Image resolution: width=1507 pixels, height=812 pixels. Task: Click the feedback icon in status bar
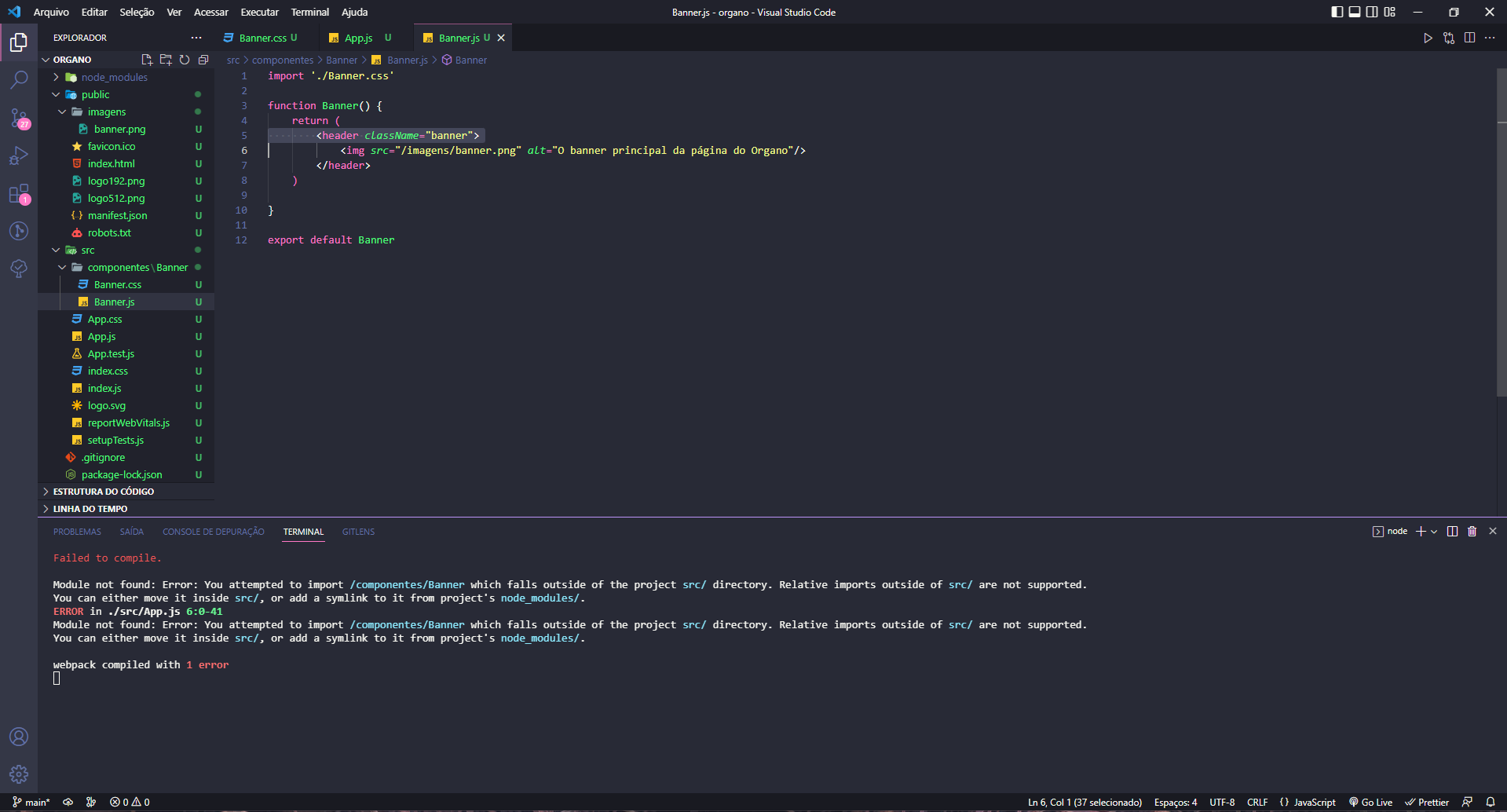click(x=1467, y=803)
